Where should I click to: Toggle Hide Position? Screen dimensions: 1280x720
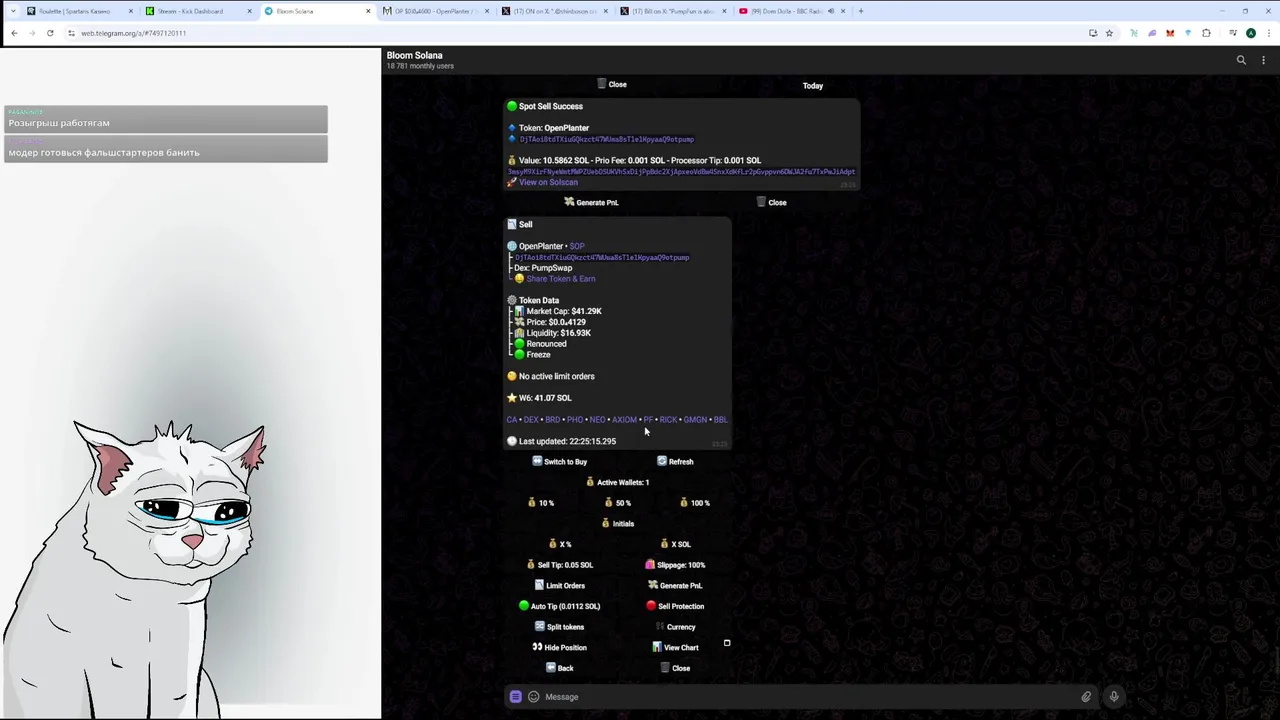(x=560, y=648)
